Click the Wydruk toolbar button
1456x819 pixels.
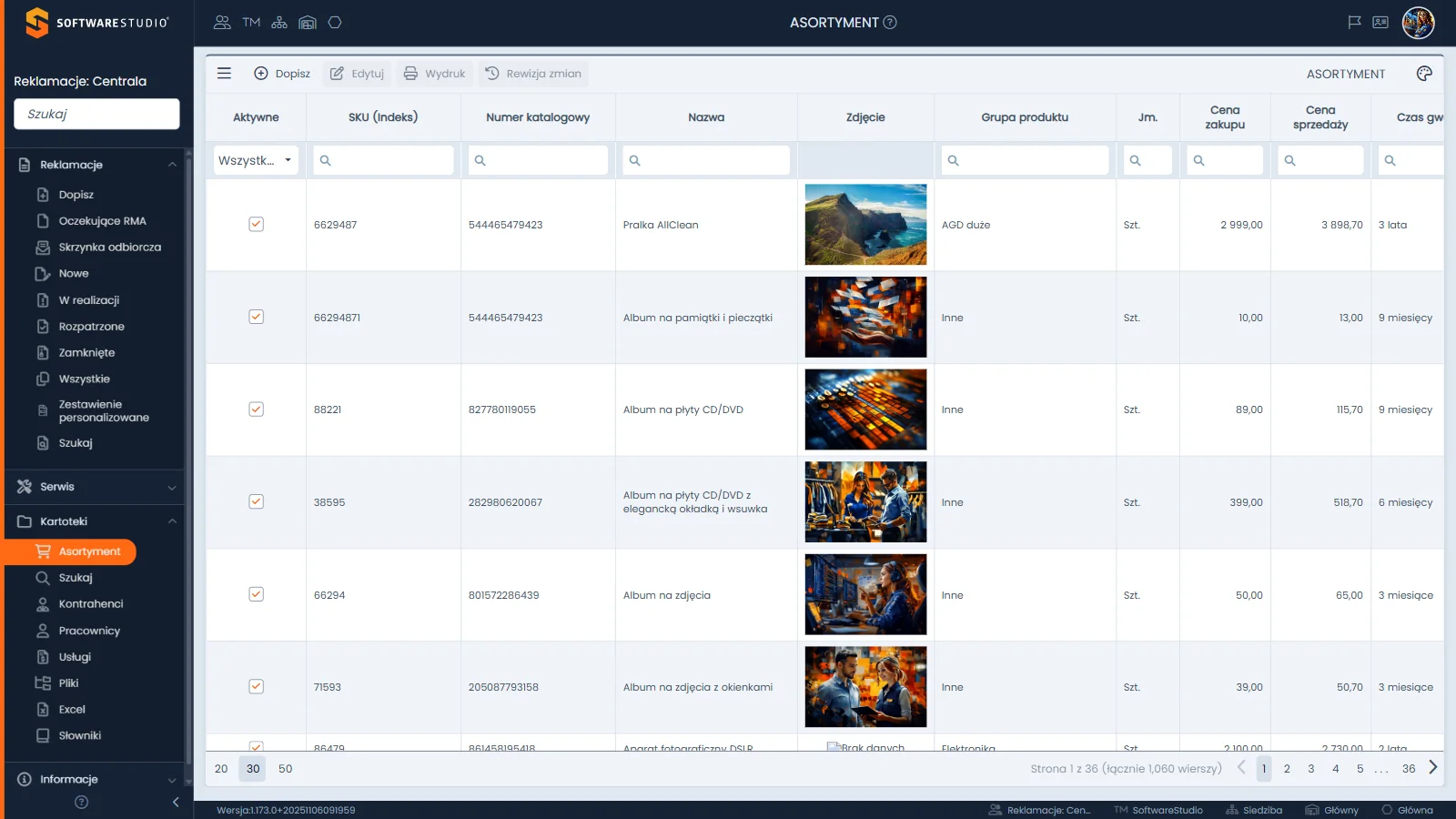(x=434, y=74)
